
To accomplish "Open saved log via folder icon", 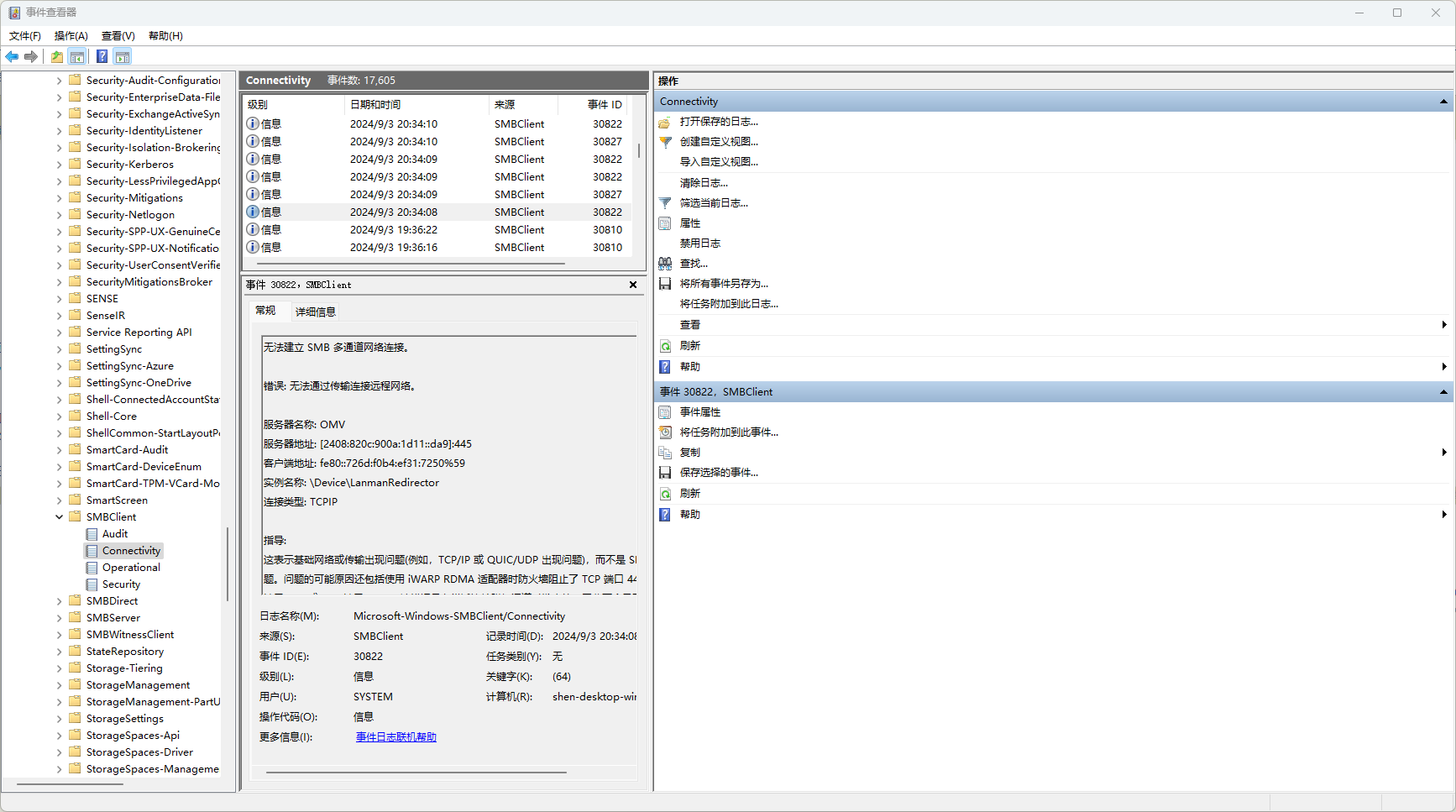I will pos(665,123).
